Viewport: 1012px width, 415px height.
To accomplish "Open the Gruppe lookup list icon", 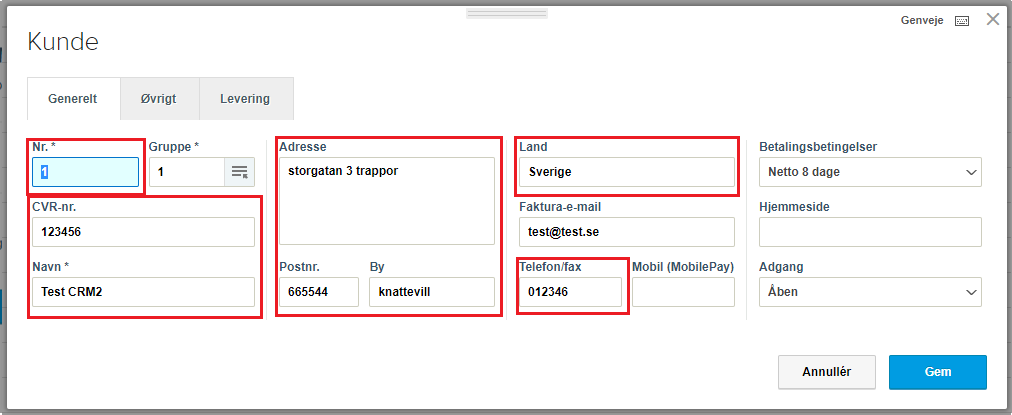I will click(x=240, y=173).
